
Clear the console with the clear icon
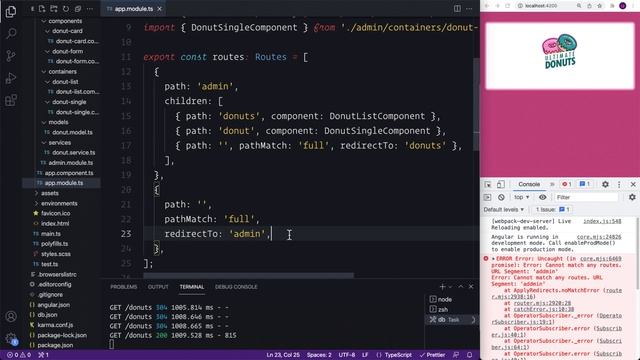click(x=501, y=197)
